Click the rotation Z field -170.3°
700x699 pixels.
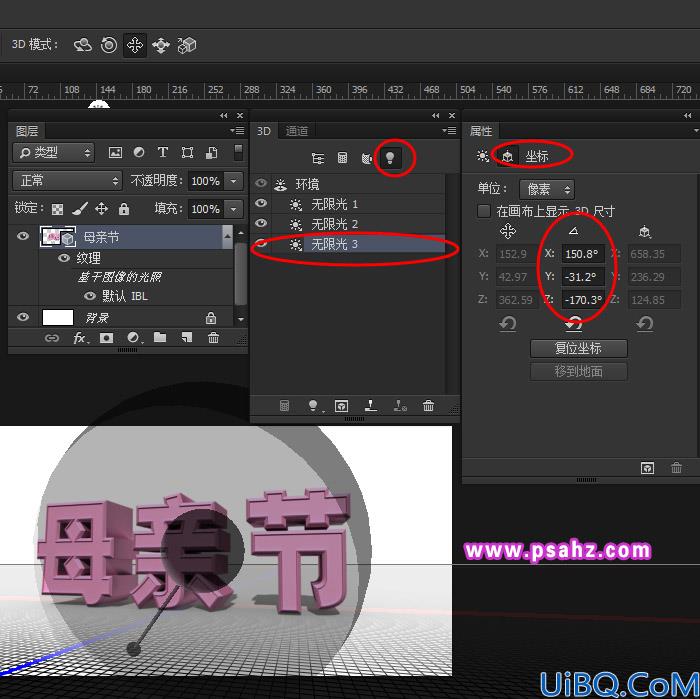(583, 300)
